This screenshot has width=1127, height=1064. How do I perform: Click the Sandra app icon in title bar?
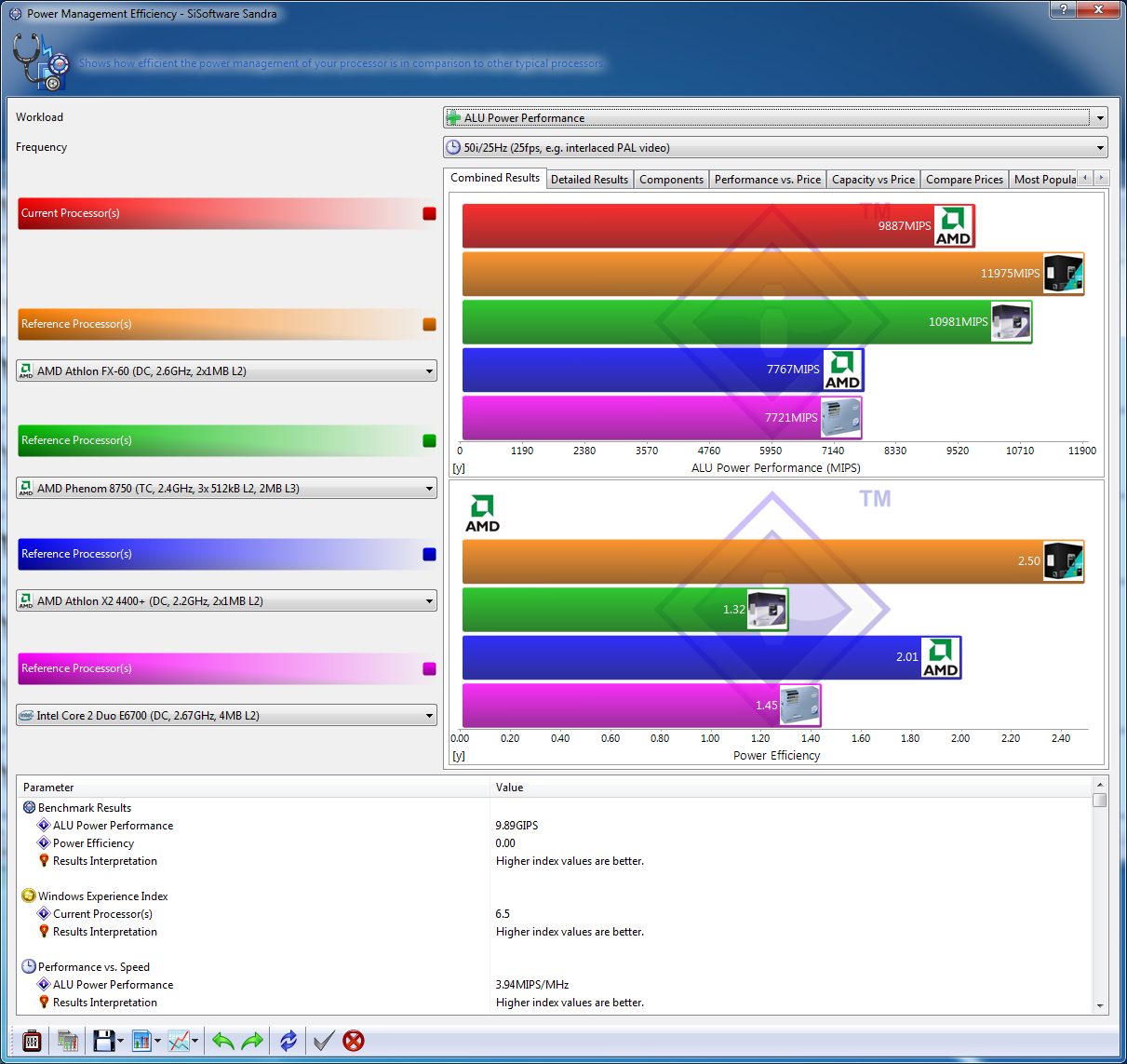[x=15, y=14]
